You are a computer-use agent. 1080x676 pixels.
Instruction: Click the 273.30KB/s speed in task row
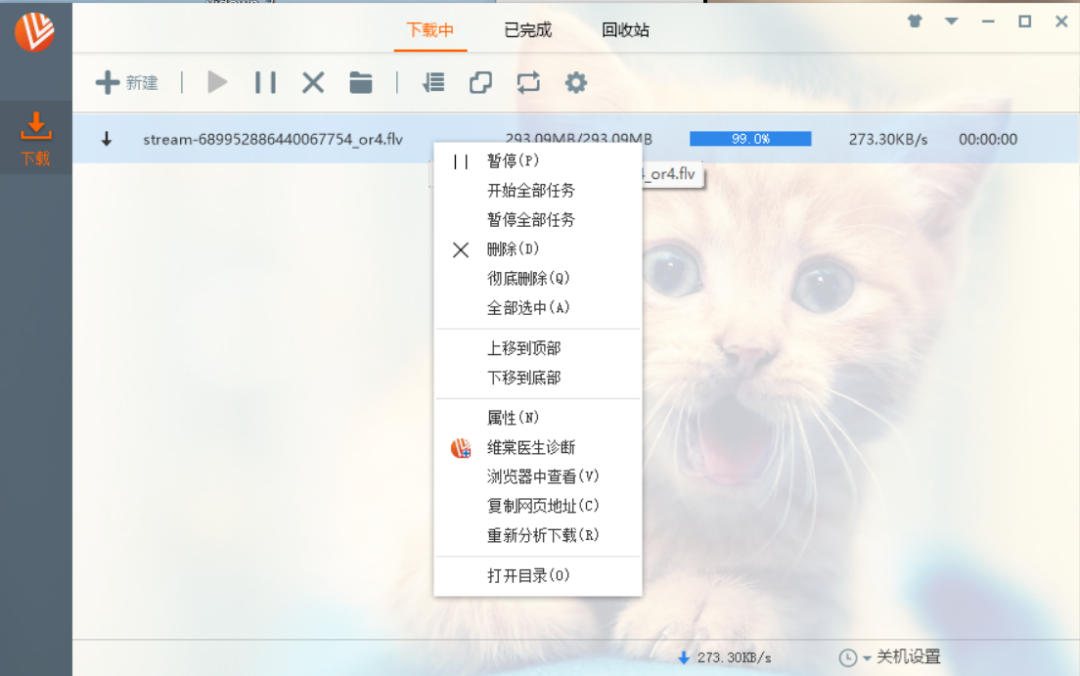(888, 139)
